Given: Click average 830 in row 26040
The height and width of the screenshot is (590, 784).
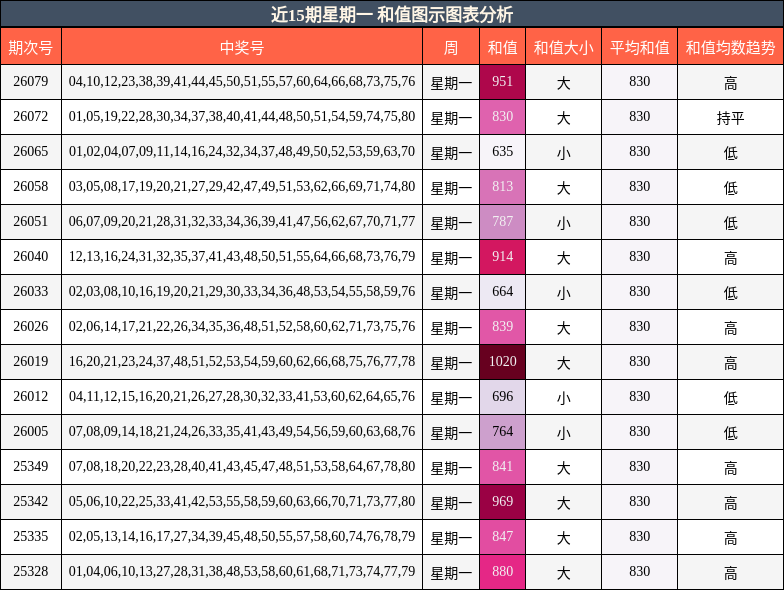Looking at the screenshot, I should (x=640, y=256).
